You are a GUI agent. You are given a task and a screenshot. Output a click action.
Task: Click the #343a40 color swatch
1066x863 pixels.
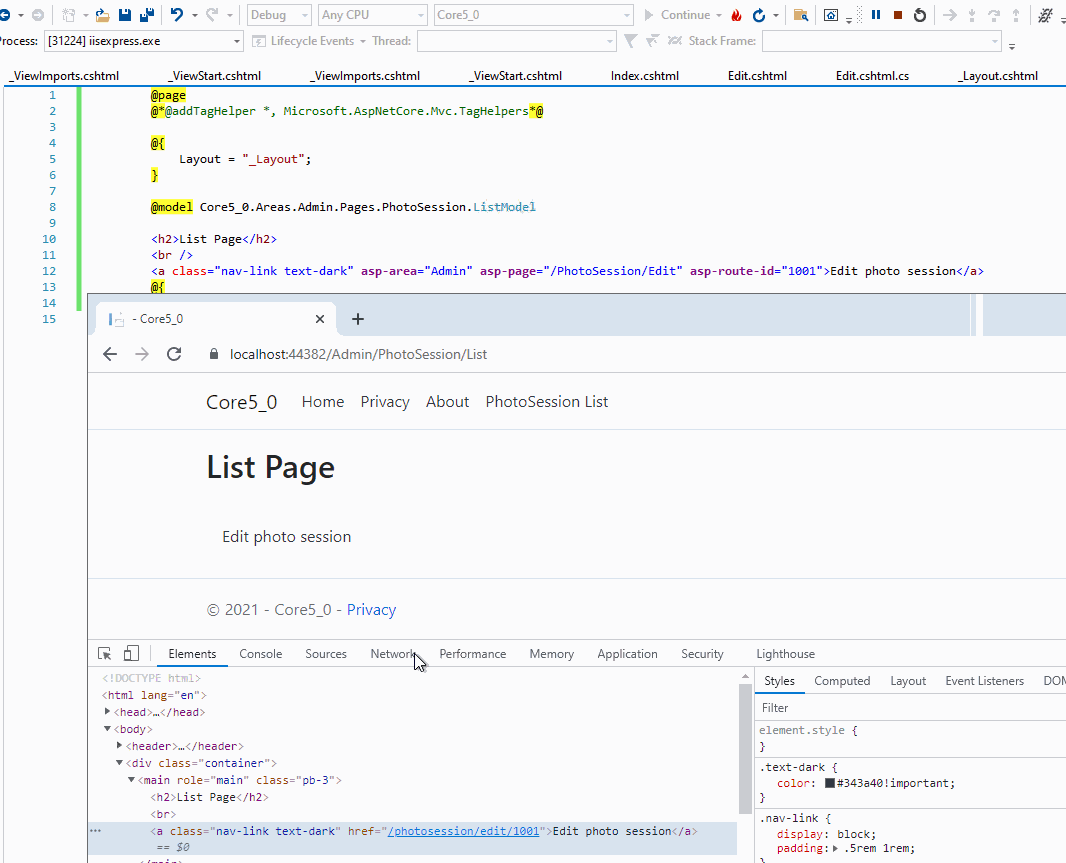tap(829, 783)
